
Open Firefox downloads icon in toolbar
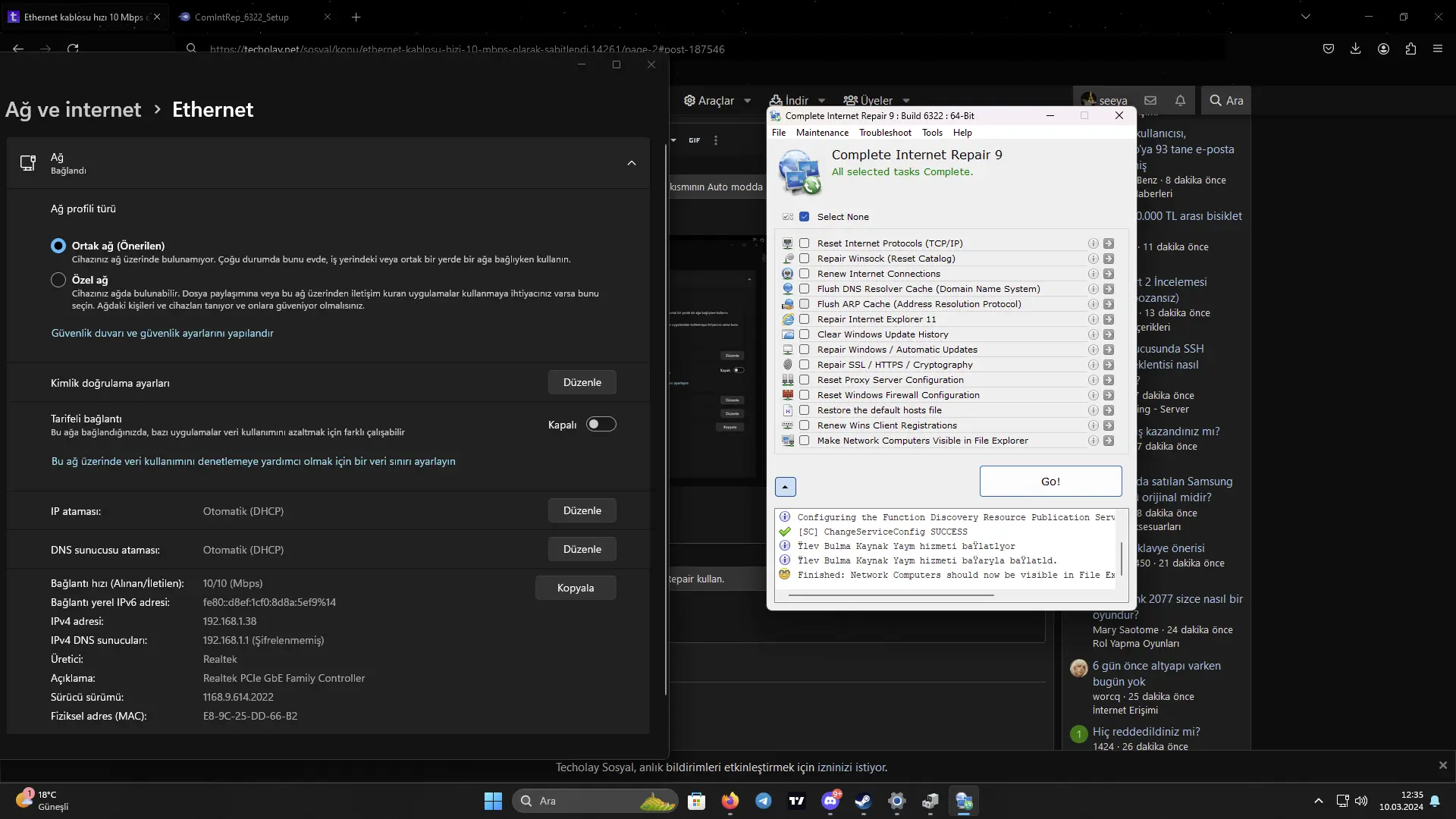point(1356,49)
